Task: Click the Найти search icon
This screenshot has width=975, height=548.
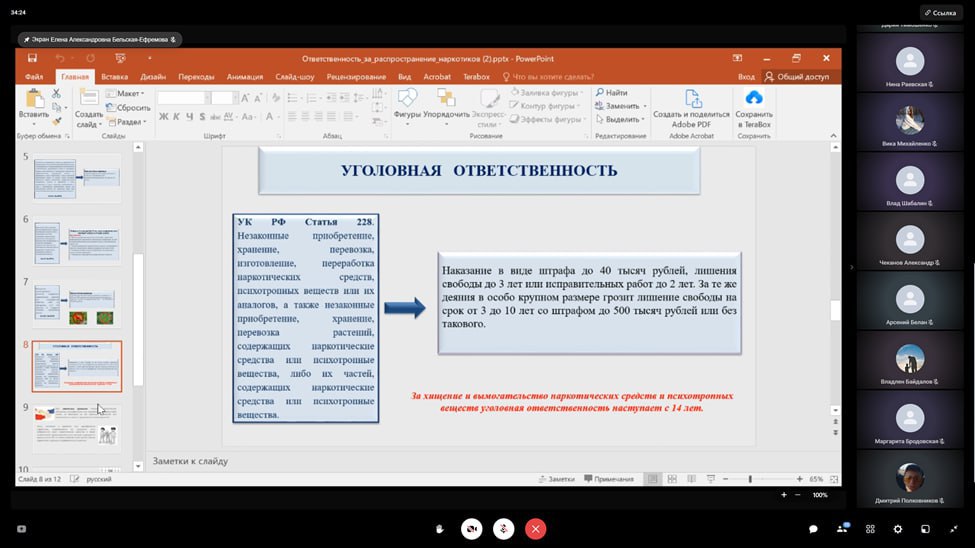Action: point(601,92)
